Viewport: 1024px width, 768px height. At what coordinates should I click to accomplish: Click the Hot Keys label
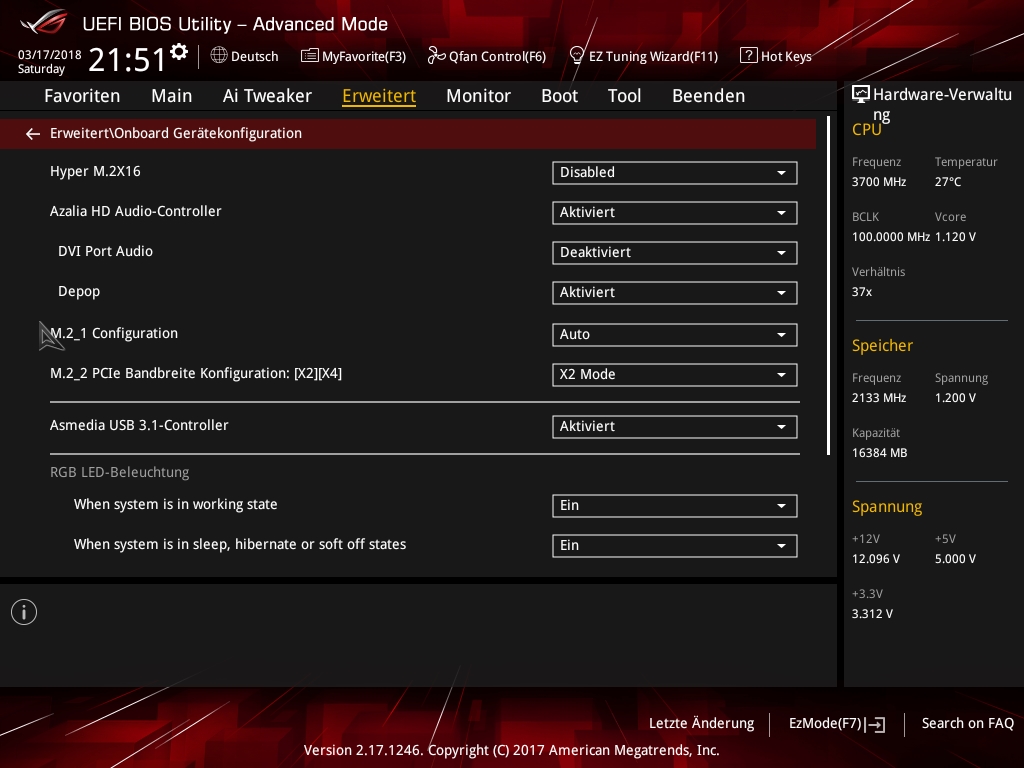tap(786, 56)
